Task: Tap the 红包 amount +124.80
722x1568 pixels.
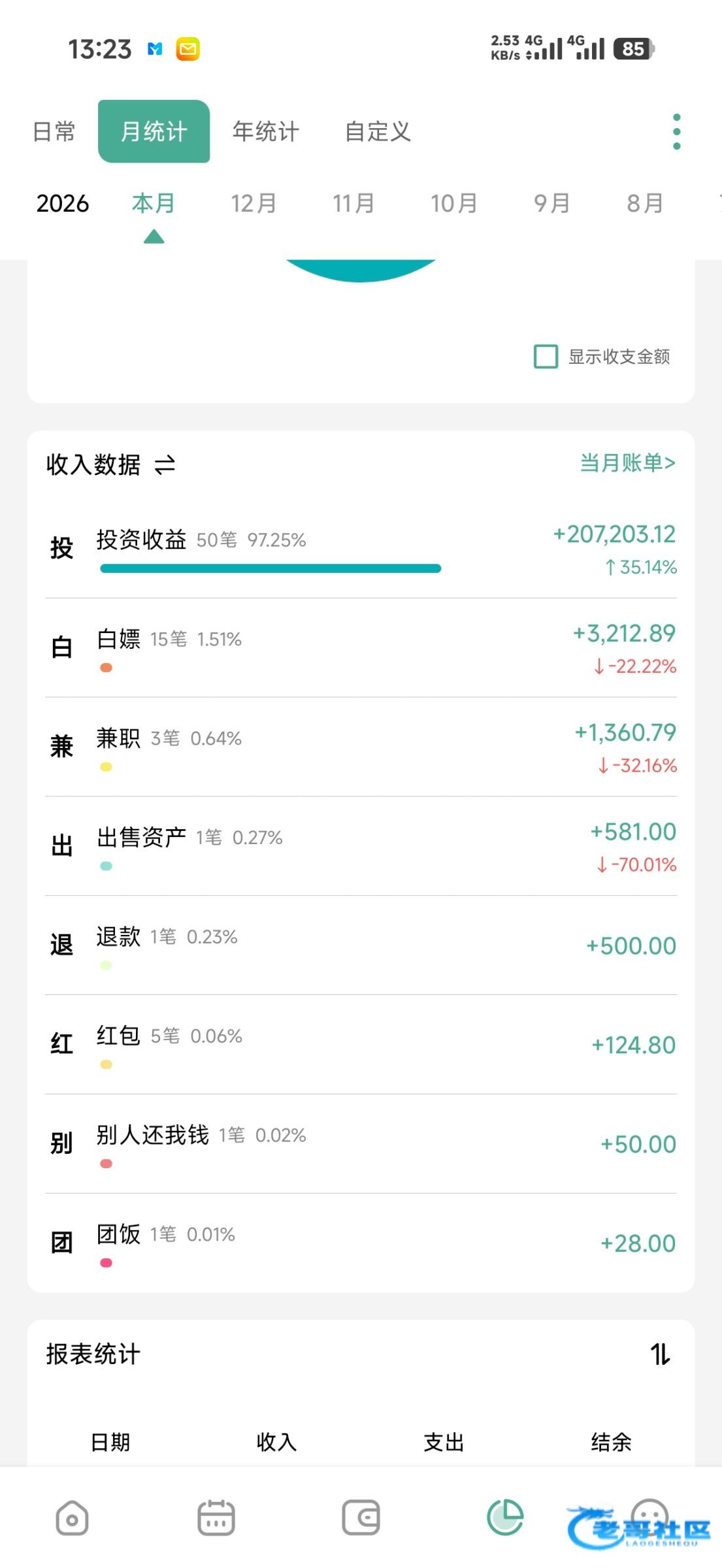Action: coord(633,1045)
